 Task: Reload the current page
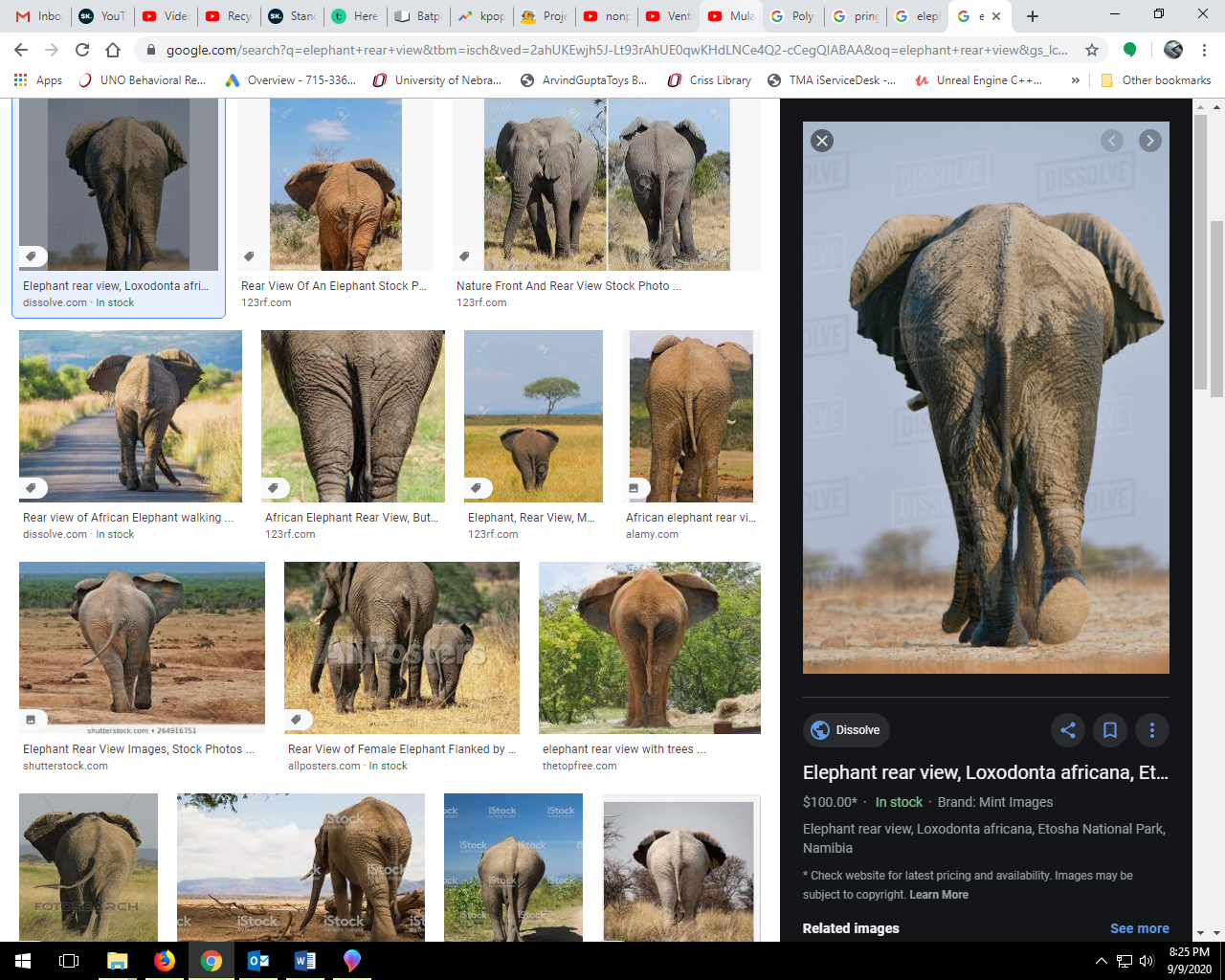click(x=82, y=50)
